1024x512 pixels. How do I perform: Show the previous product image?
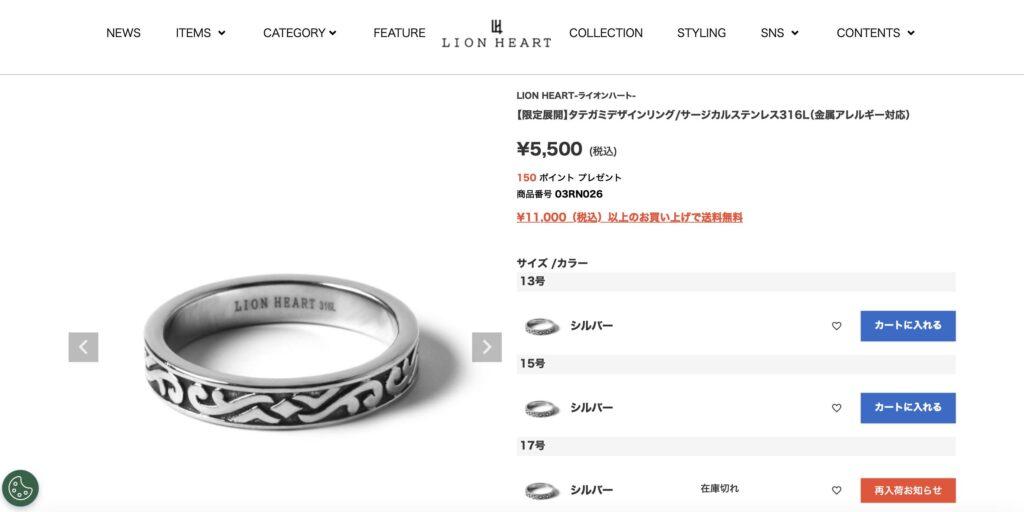[84, 347]
